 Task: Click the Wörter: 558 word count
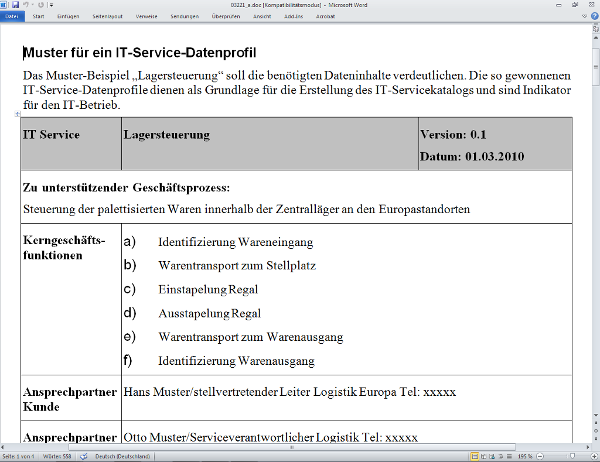point(59,456)
